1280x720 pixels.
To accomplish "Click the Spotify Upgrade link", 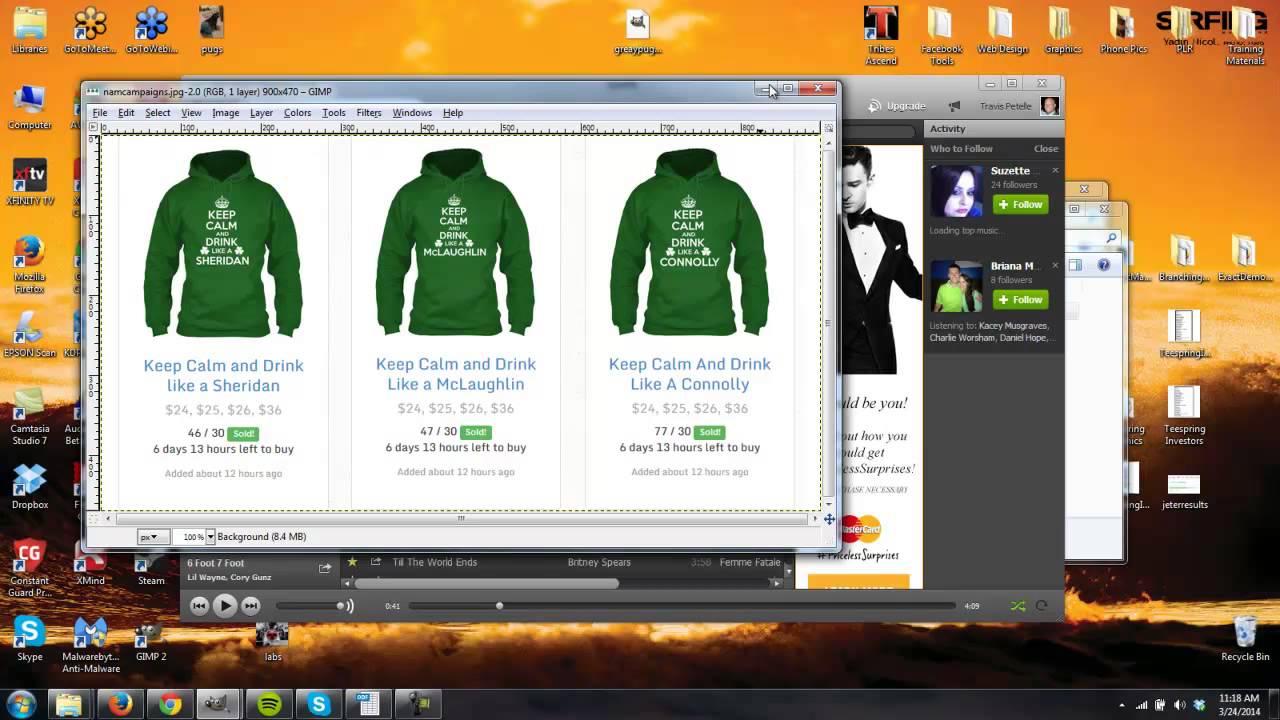I will click(x=897, y=106).
